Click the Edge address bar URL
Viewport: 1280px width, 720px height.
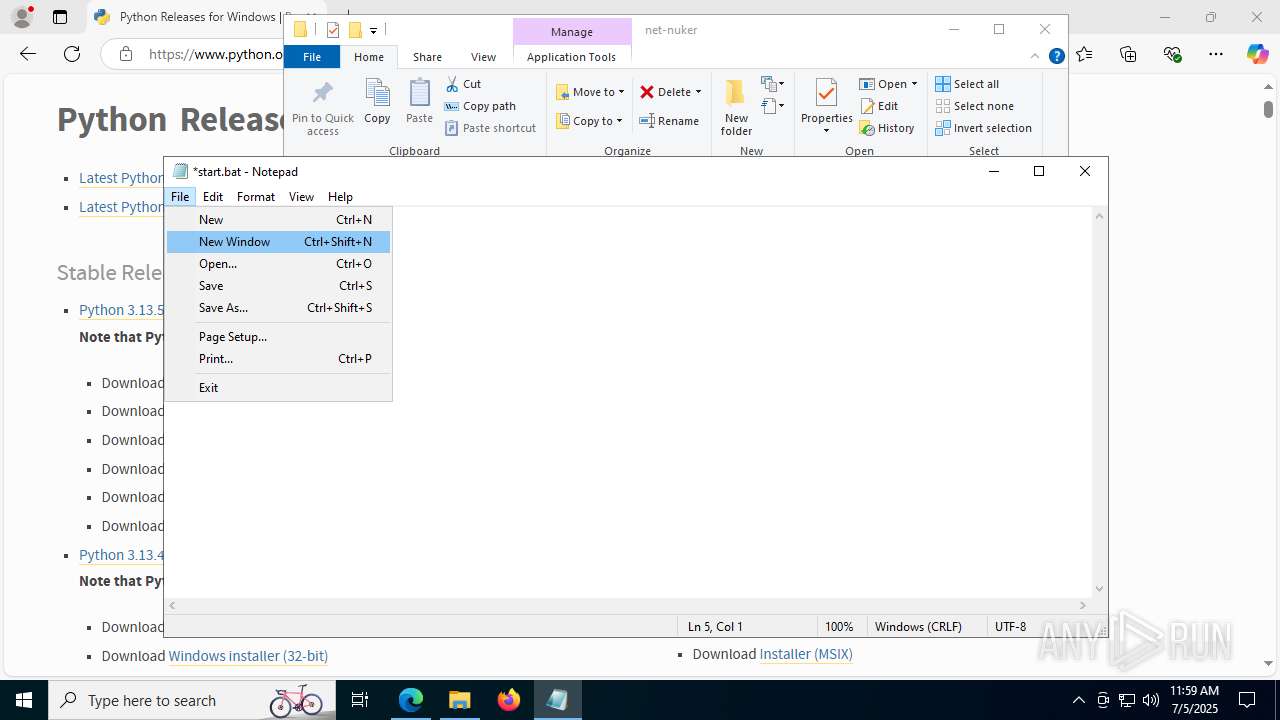(x=215, y=54)
